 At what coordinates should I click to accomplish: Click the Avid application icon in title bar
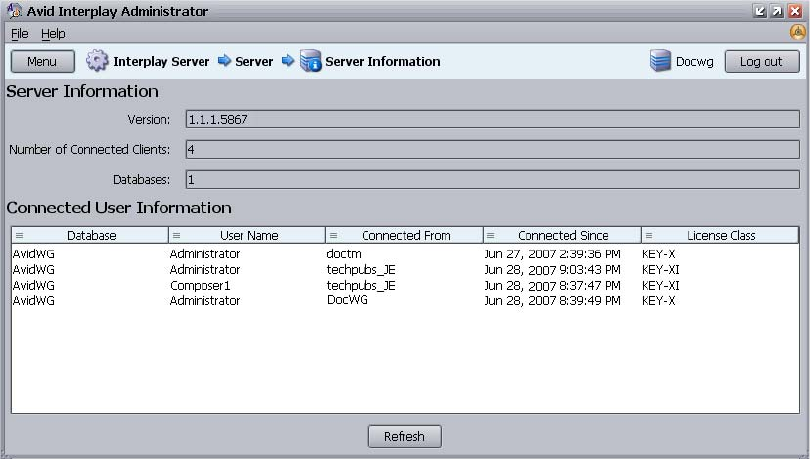[14, 11]
